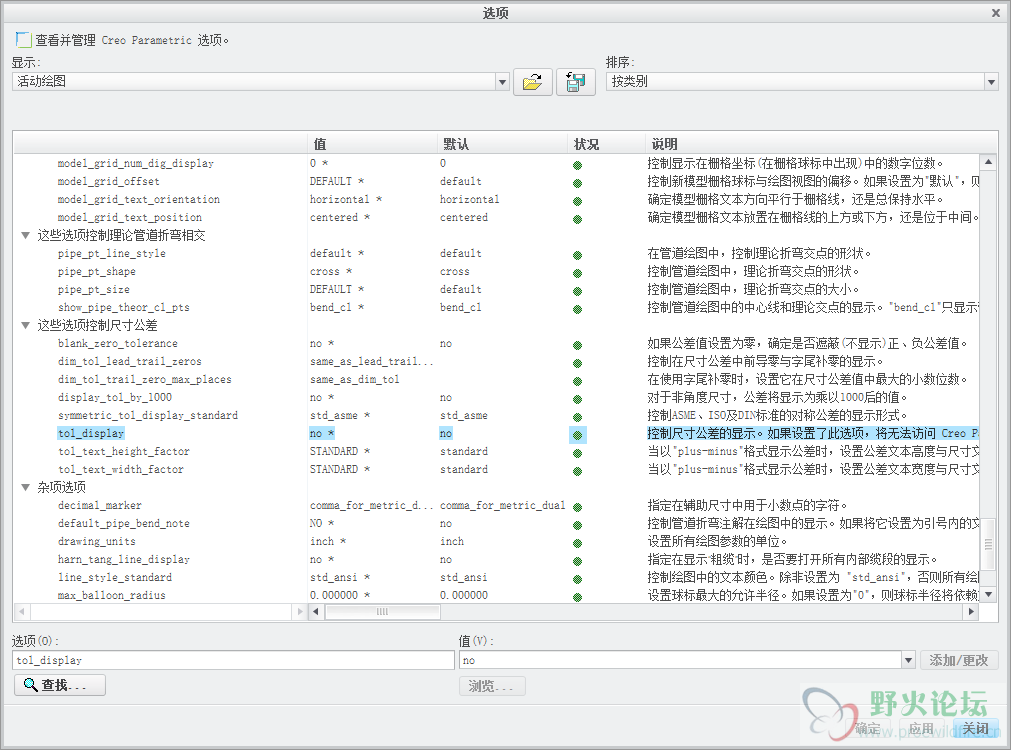The height and width of the screenshot is (750, 1011).
Task: Click the Status (状况) column header
Action: point(605,144)
